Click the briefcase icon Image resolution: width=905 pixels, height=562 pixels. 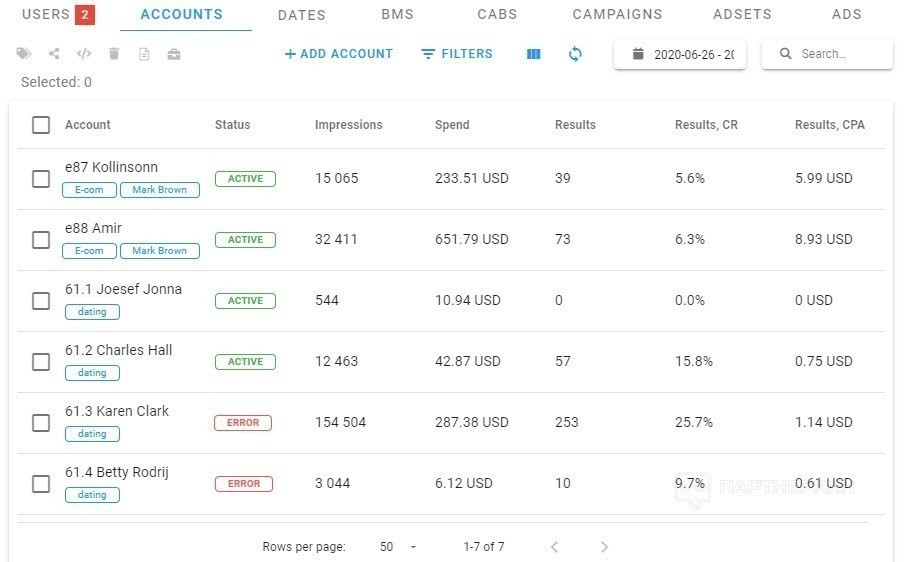click(x=174, y=54)
